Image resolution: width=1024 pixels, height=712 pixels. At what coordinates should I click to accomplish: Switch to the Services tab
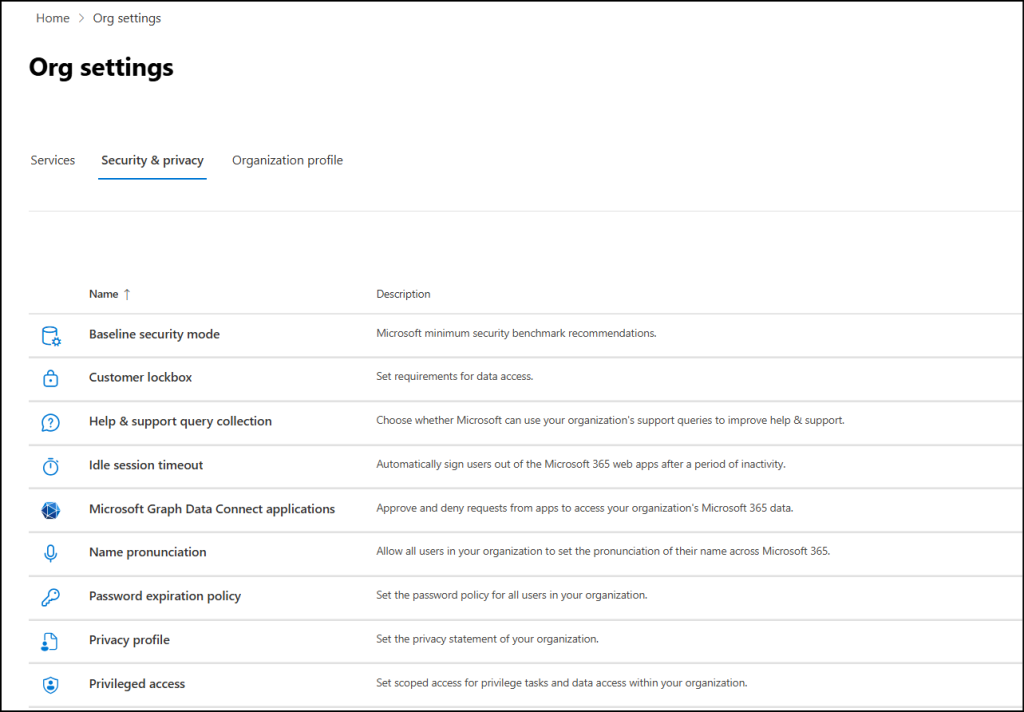pos(53,160)
